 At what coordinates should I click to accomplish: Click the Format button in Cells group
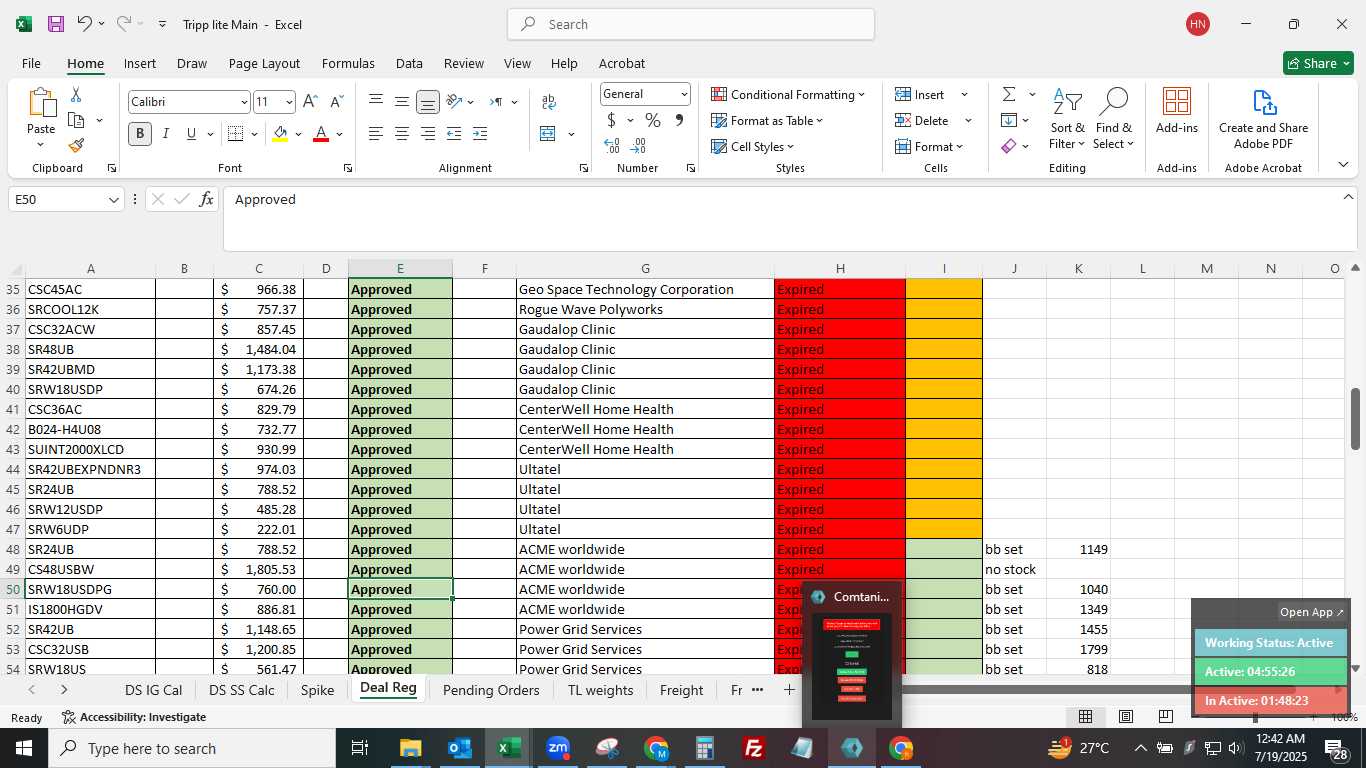tap(929, 146)
